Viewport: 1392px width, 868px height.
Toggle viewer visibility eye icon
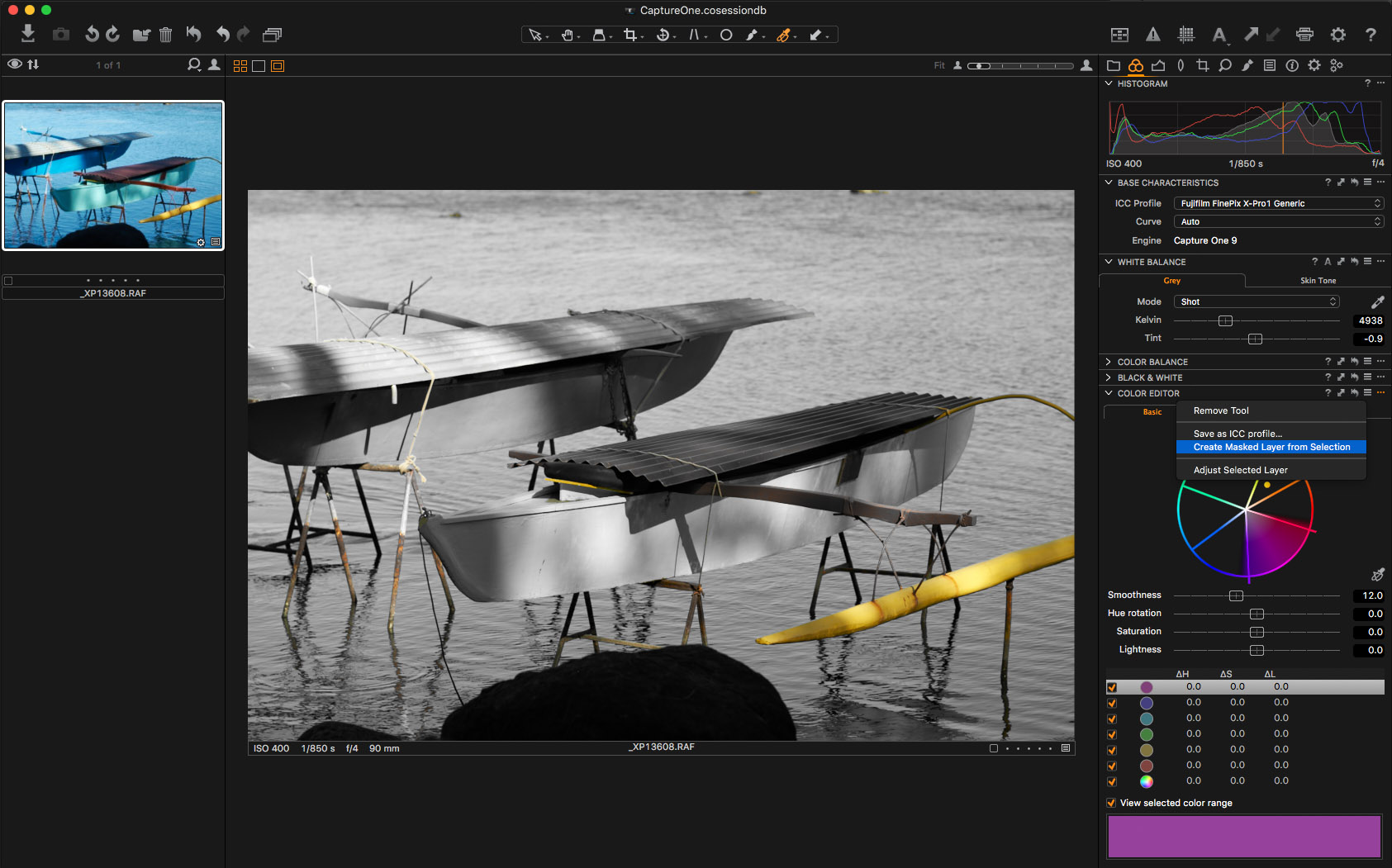tap(15, 64)
